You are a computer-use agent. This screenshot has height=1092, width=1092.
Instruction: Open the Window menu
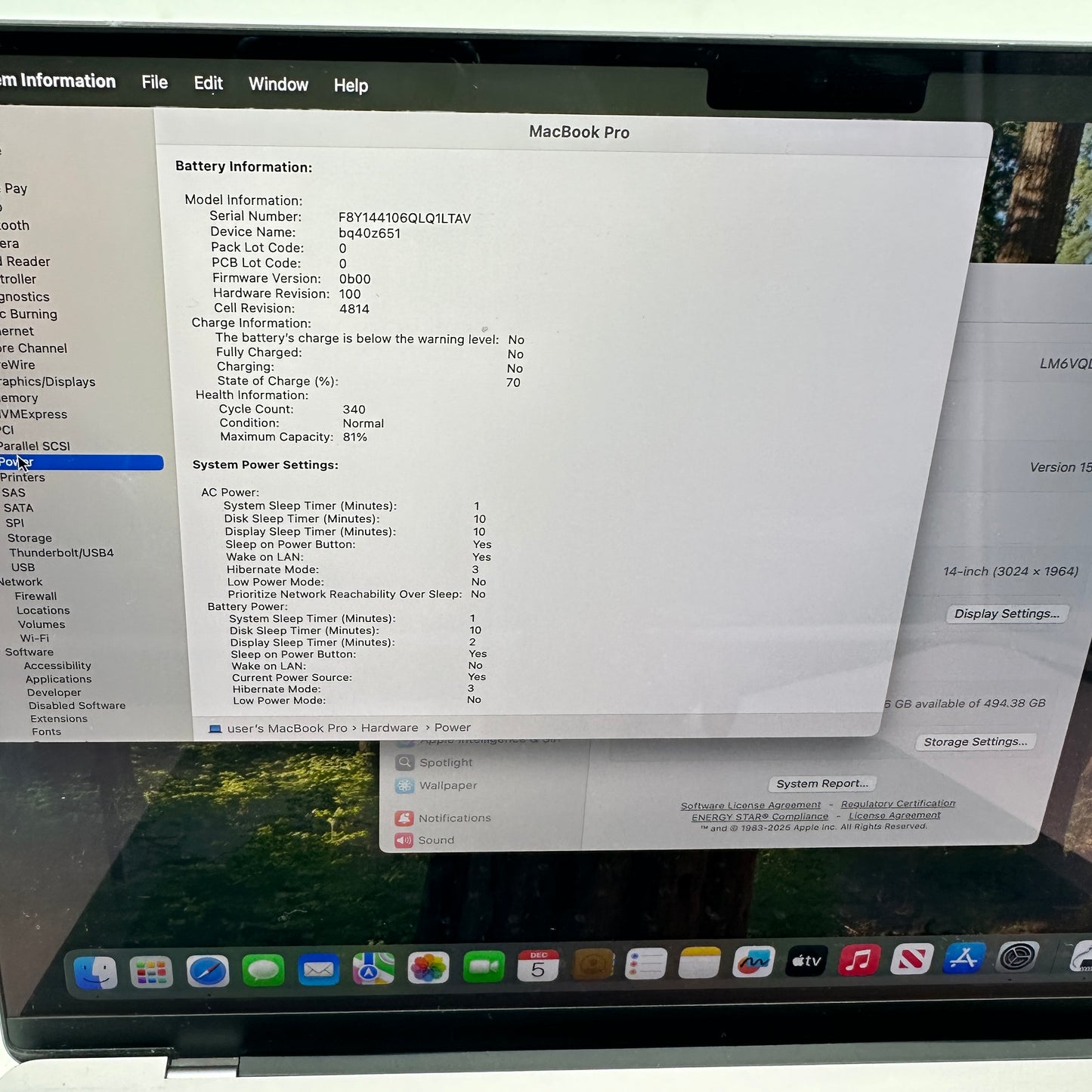[x=278, y=84]
